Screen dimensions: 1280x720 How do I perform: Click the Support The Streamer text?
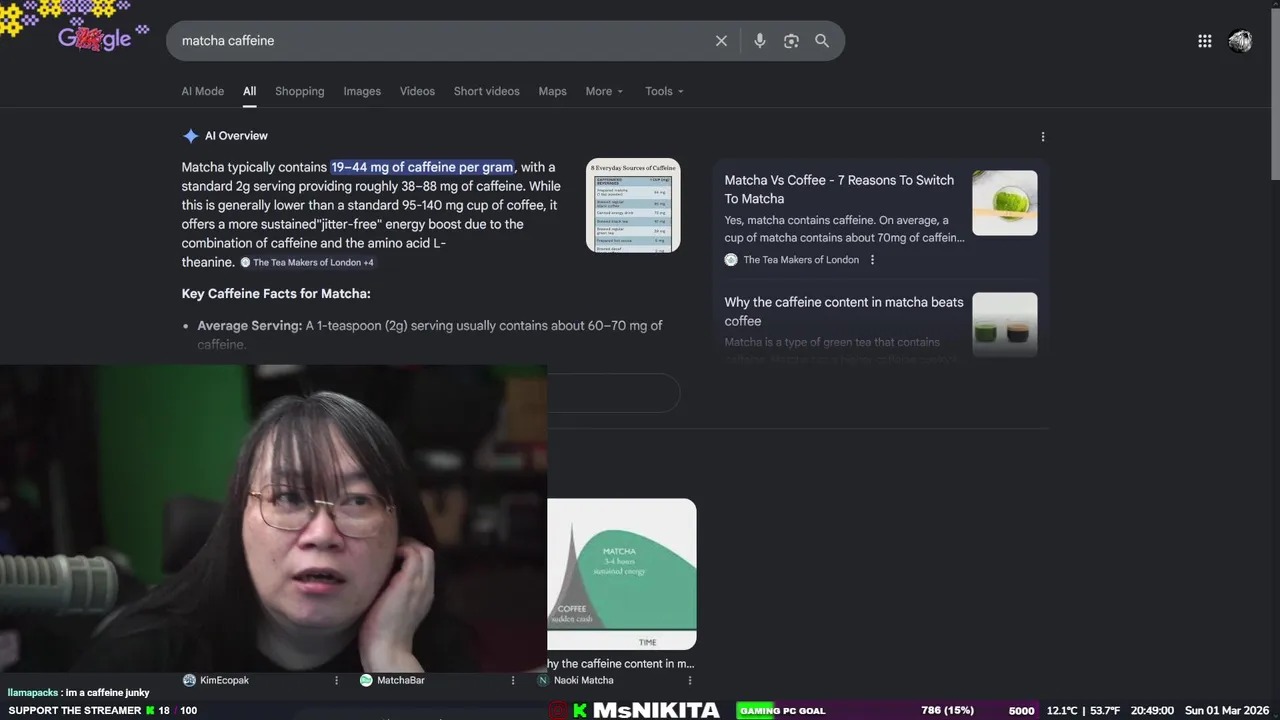click(x=75, y=711)
